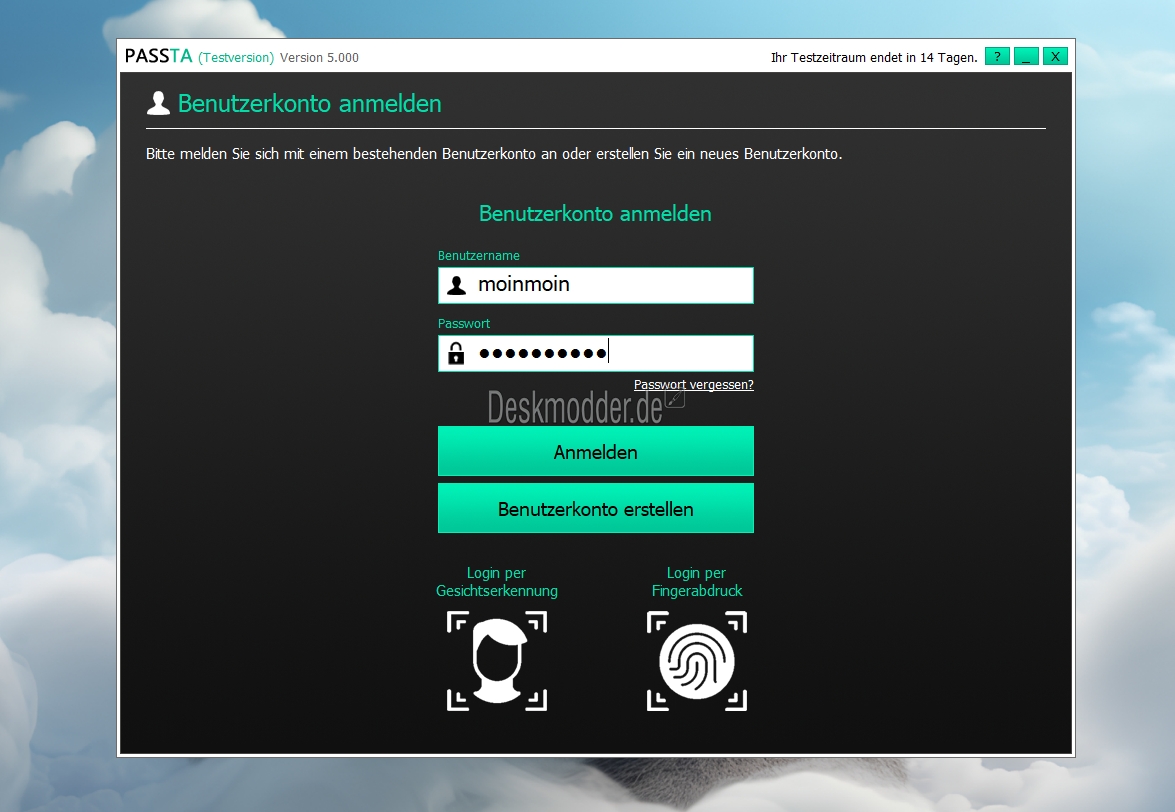1175x812 pixels.
Task: Click the Login per Fingerabdruck label
Action: [697, 582]
